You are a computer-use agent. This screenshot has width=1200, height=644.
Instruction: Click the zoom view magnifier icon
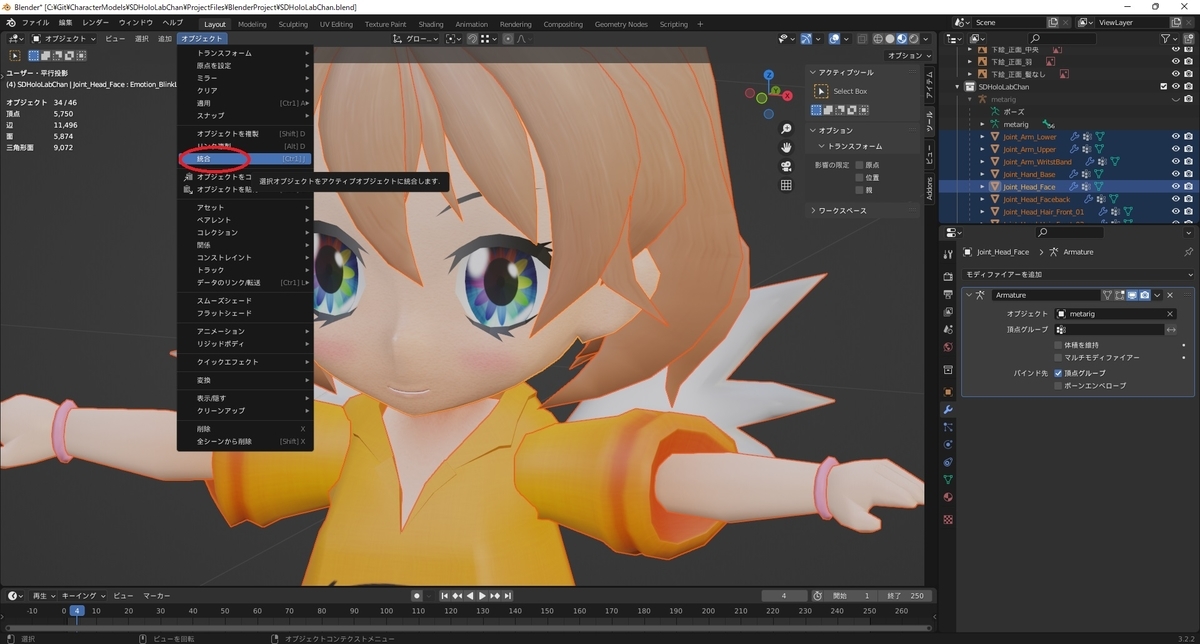tap(787, 129)
